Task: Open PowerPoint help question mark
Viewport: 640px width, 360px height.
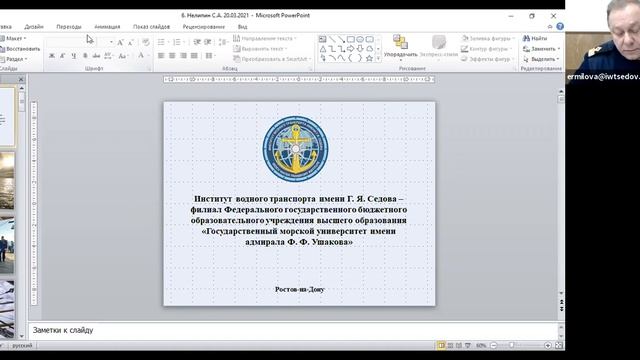Action: coord(560,27)
